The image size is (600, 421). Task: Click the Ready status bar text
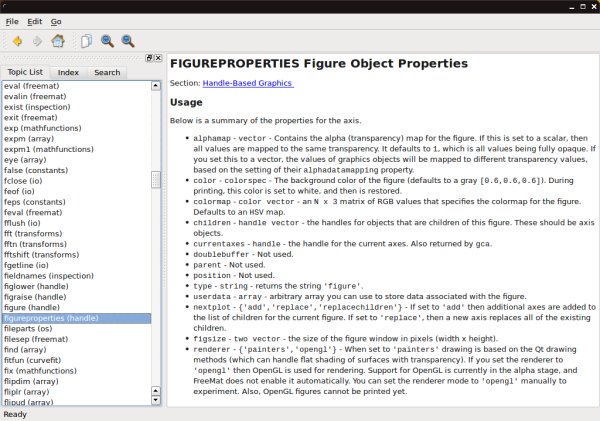pos(15,414)
